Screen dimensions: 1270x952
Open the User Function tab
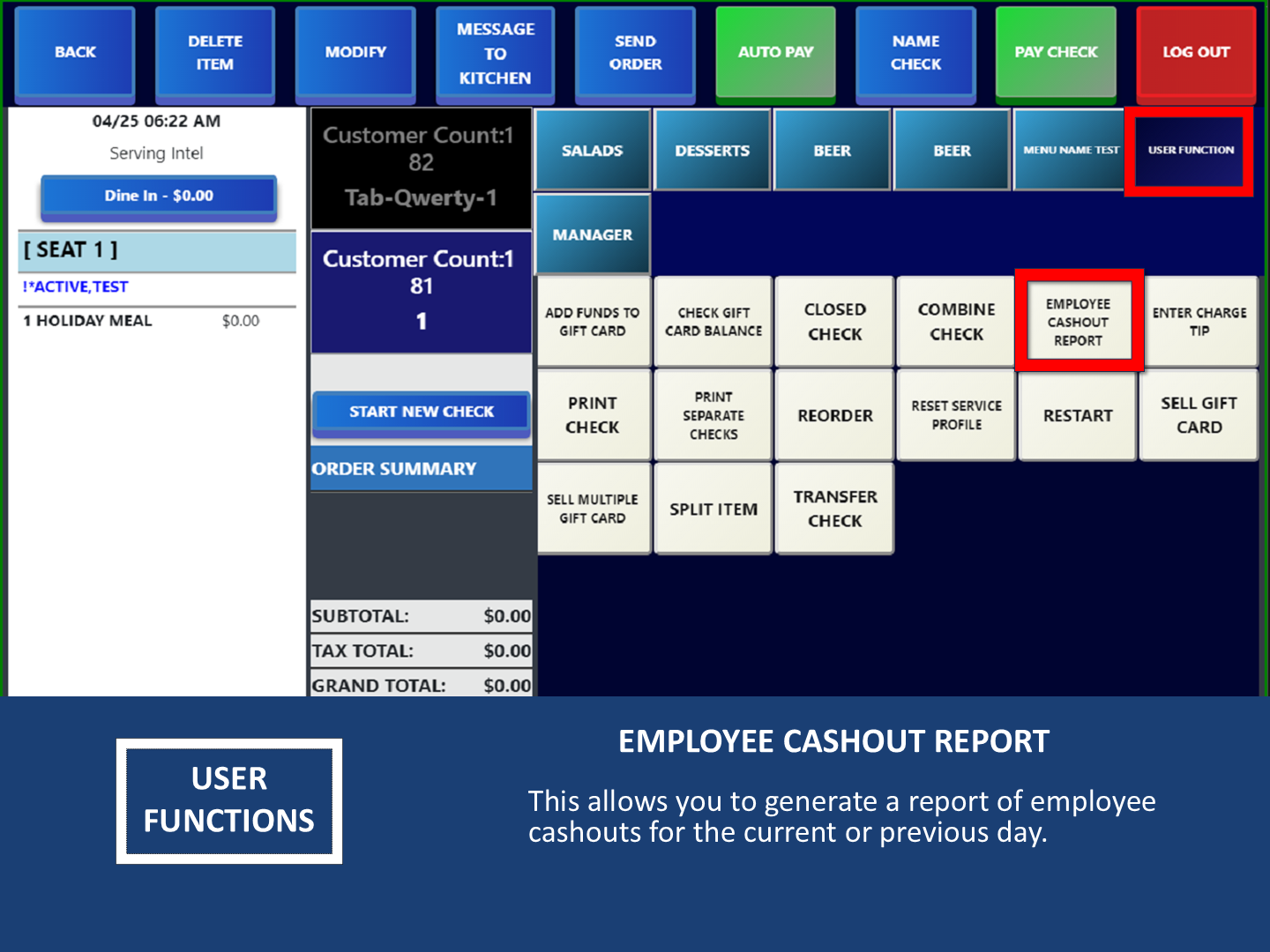pyautogui.click(x=1190, y=151)
